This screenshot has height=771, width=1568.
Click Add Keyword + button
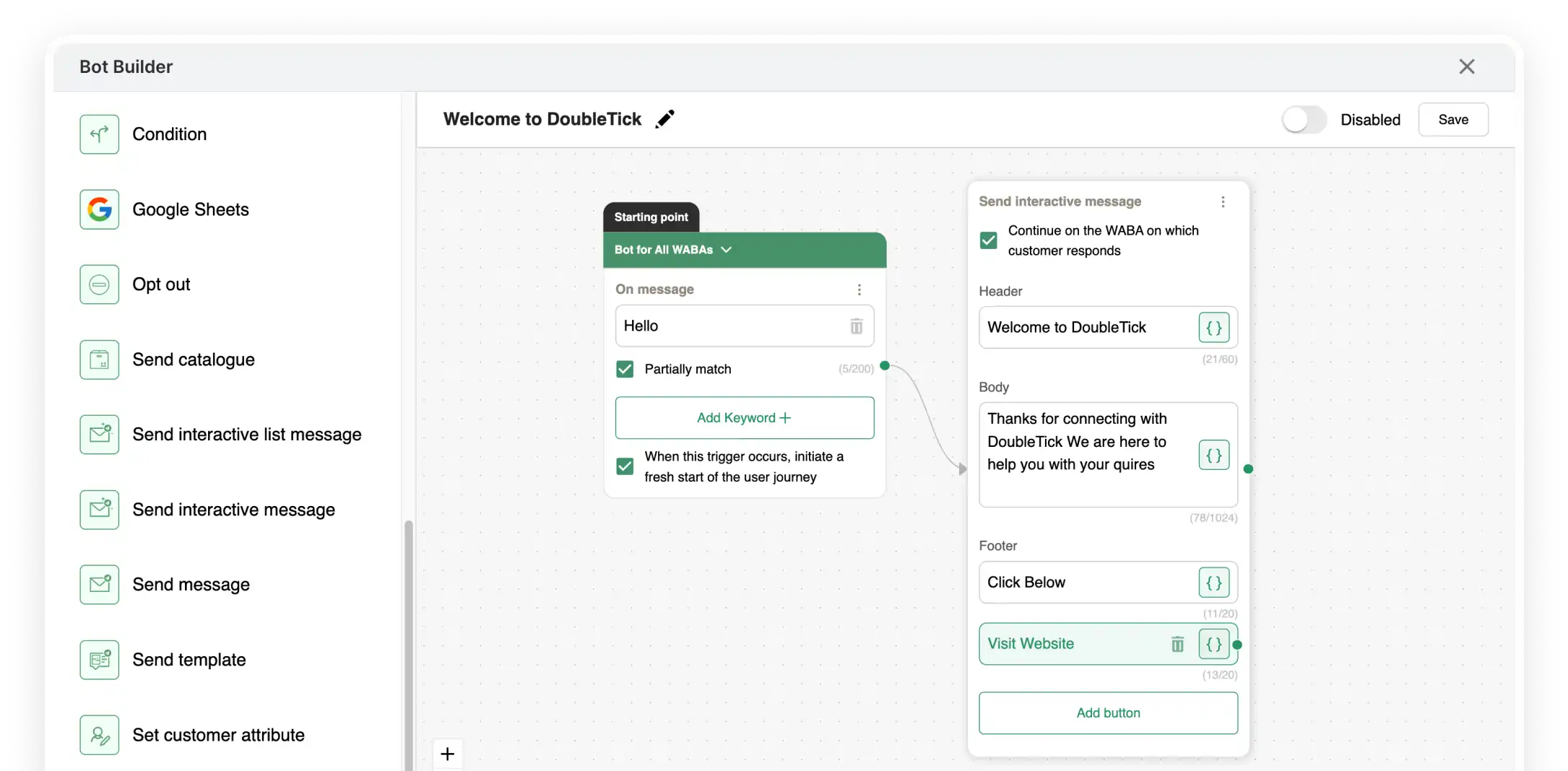click(744, 418)
